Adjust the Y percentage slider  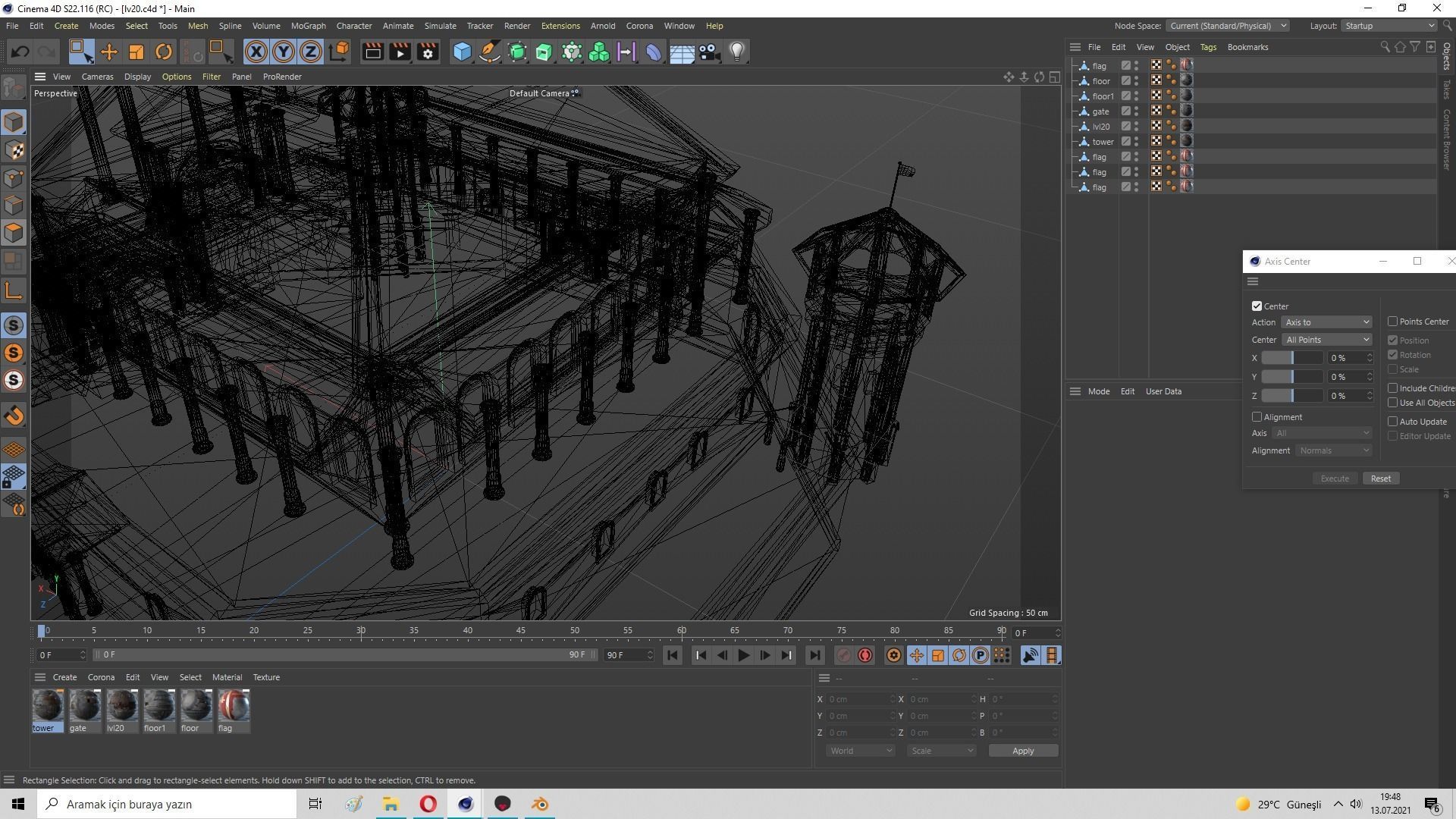(x=1292, y=377)
